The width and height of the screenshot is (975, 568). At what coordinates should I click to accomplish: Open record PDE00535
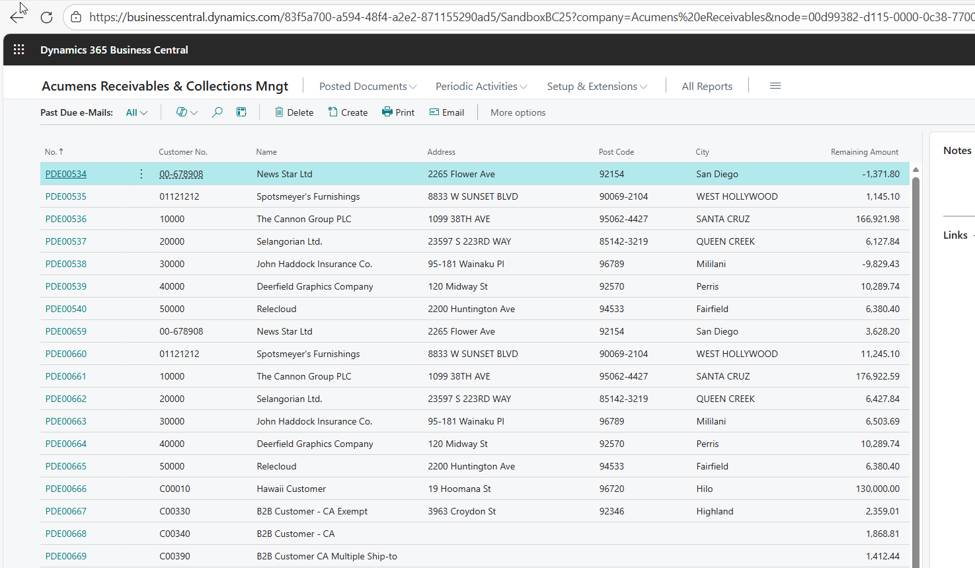[x=66, y=197]
